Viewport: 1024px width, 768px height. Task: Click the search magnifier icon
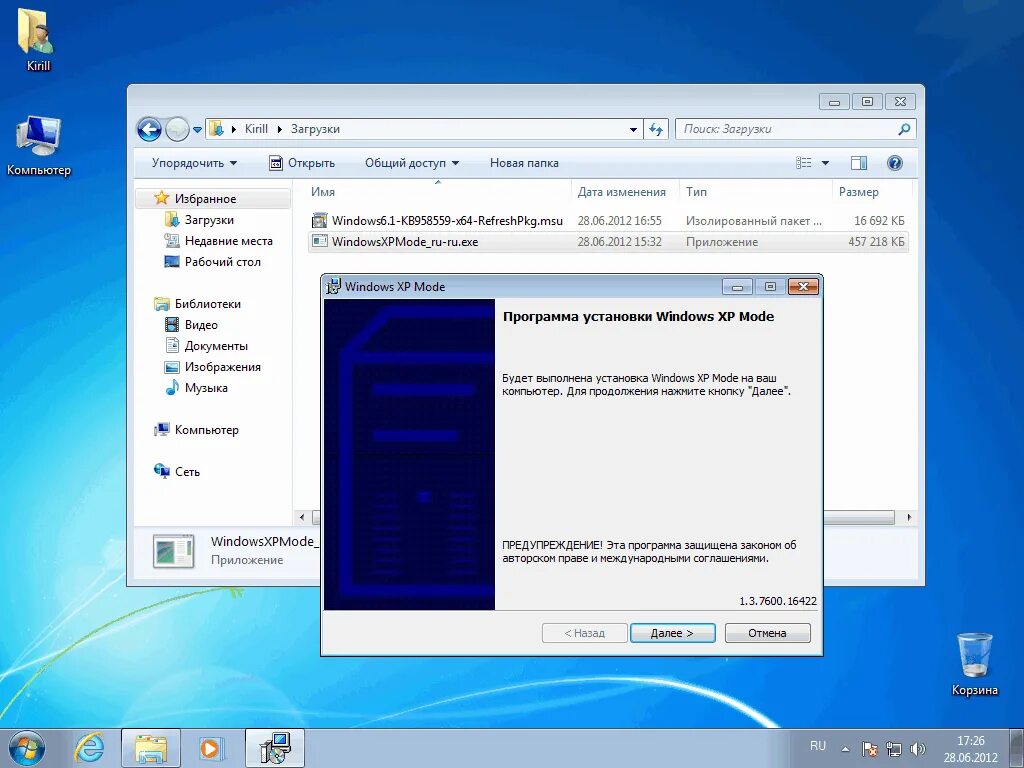point(904,129)
